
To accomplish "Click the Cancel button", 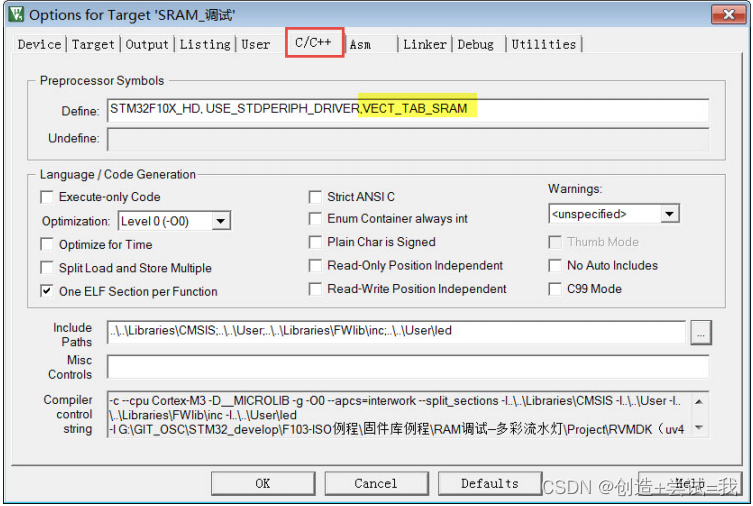I will pos(376,483).
